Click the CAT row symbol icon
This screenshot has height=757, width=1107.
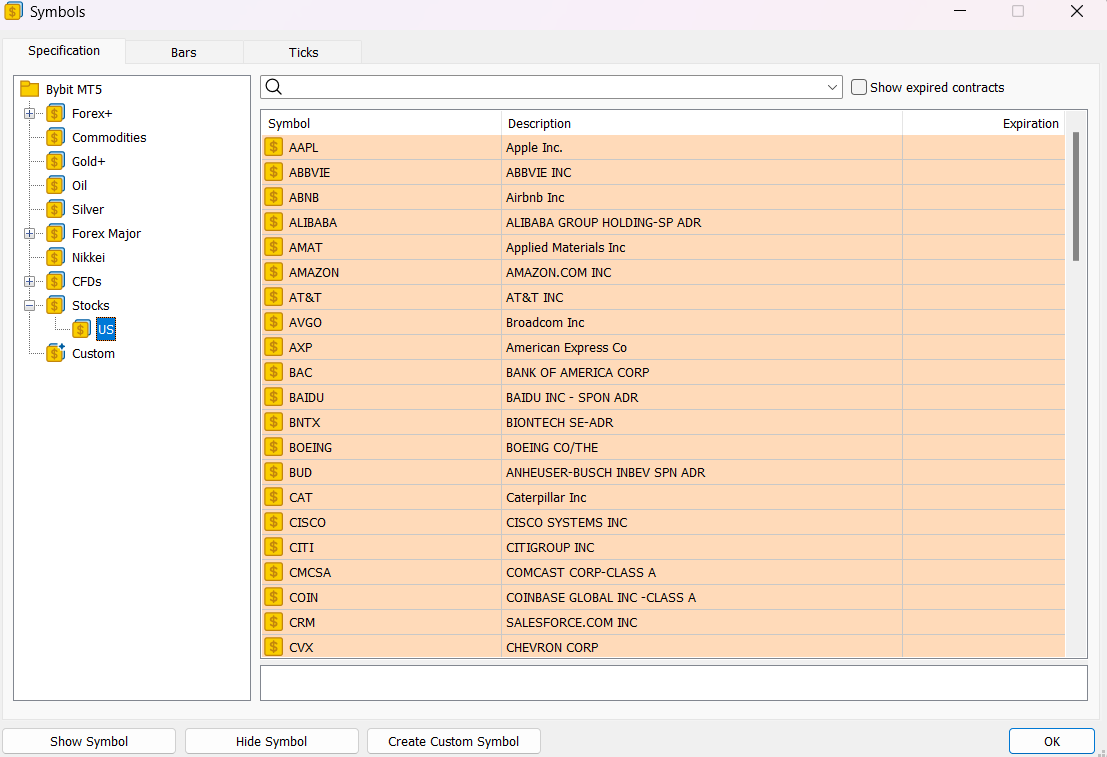(273, 497)
